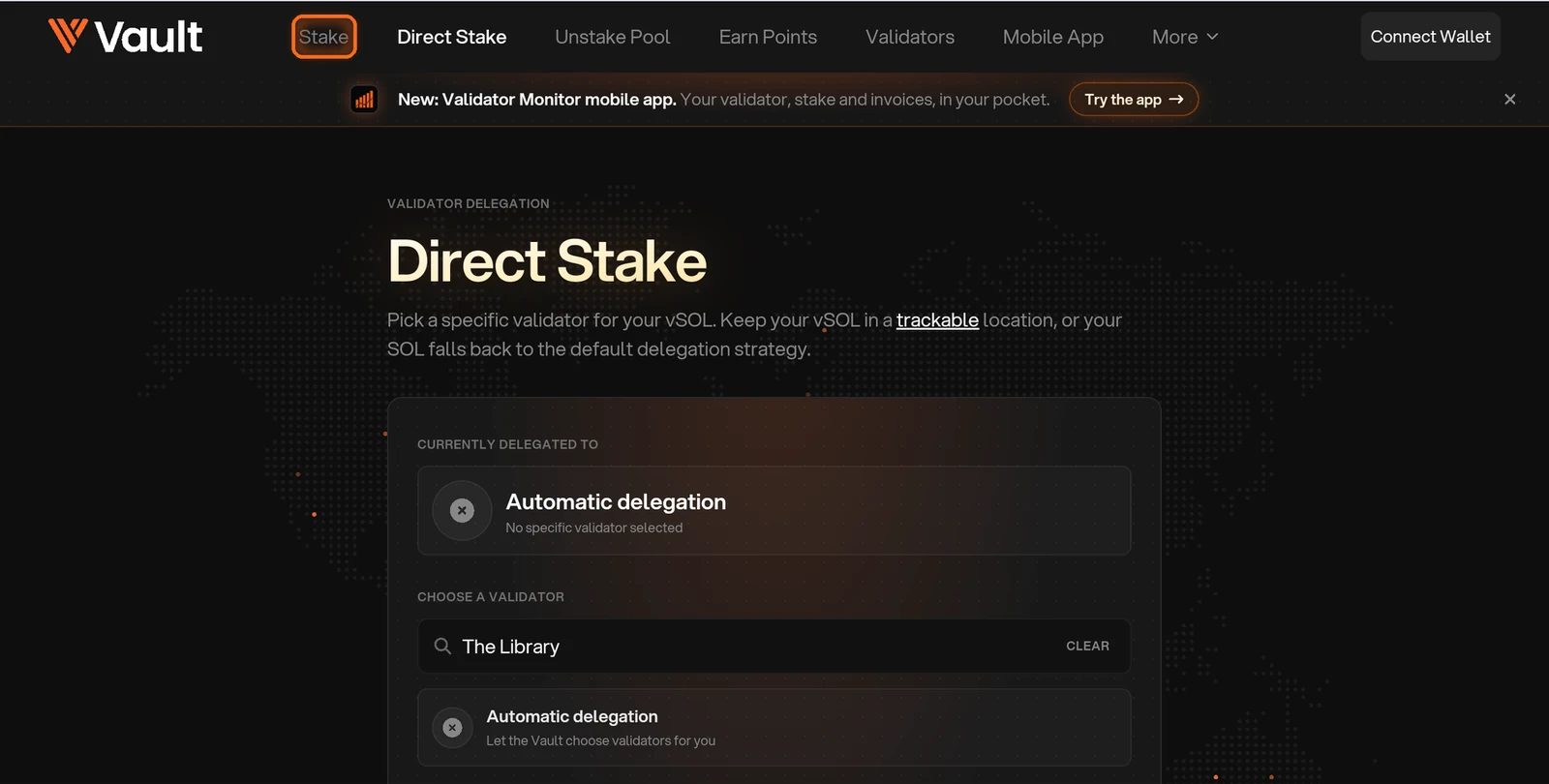Click the Vault logo icon
The width and height of the screenshot is (1549, 784).
[68, 36]
